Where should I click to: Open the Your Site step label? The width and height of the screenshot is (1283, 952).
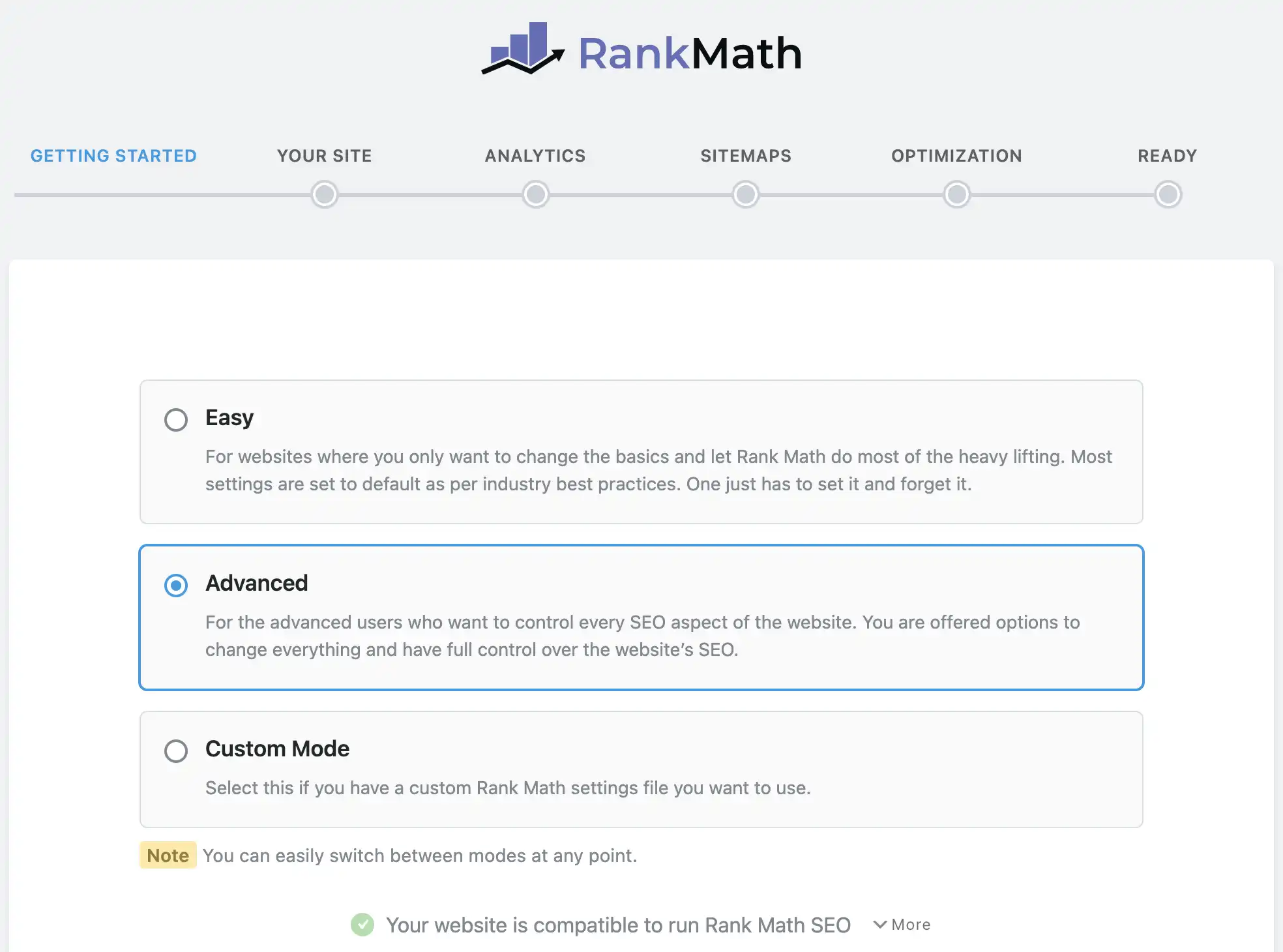click(x=325, y=156)
